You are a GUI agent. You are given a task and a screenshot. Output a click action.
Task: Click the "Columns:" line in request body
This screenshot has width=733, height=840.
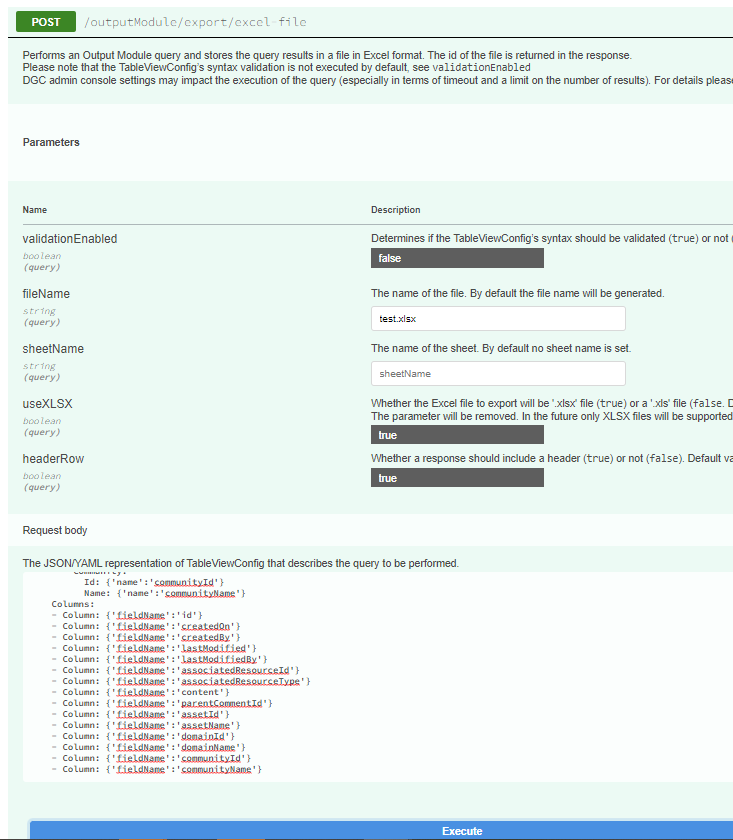[x=73, y=604]
